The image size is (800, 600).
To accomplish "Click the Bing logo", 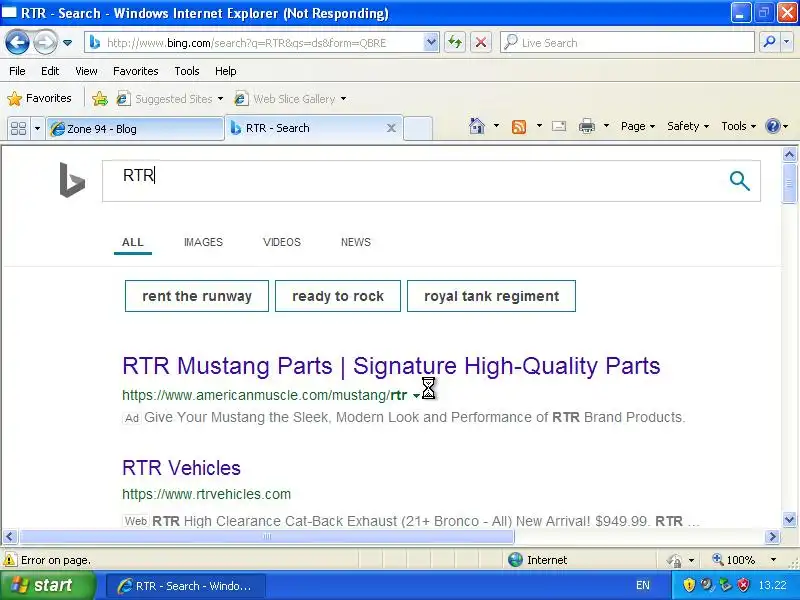I will pyautogui.click(x=72, y=180).
